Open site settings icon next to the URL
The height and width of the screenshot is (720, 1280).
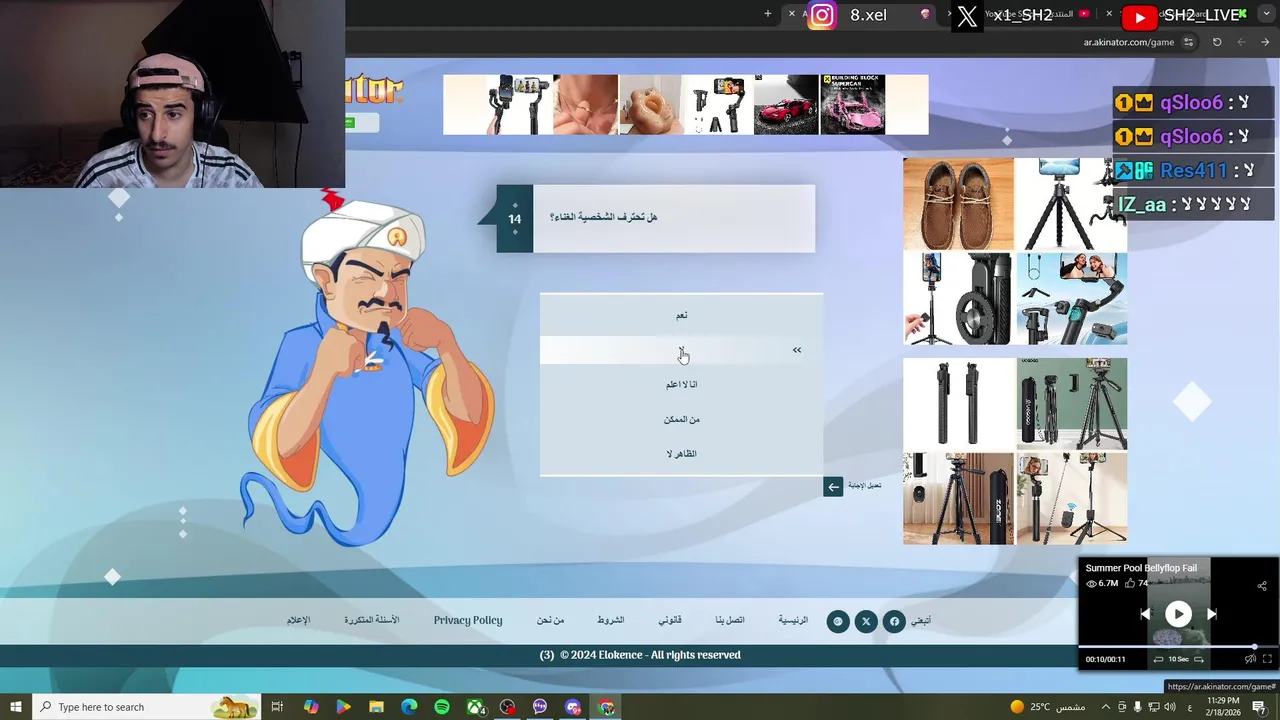pyautogui.click(x=1188, y=42)
